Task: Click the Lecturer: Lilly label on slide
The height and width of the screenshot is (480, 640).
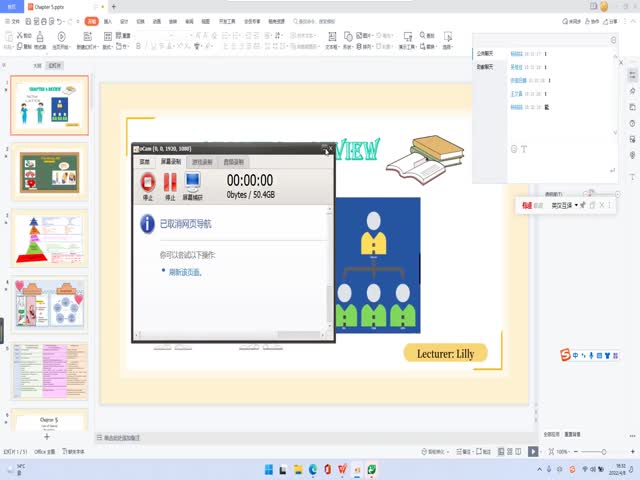Action: pos(445,353)
